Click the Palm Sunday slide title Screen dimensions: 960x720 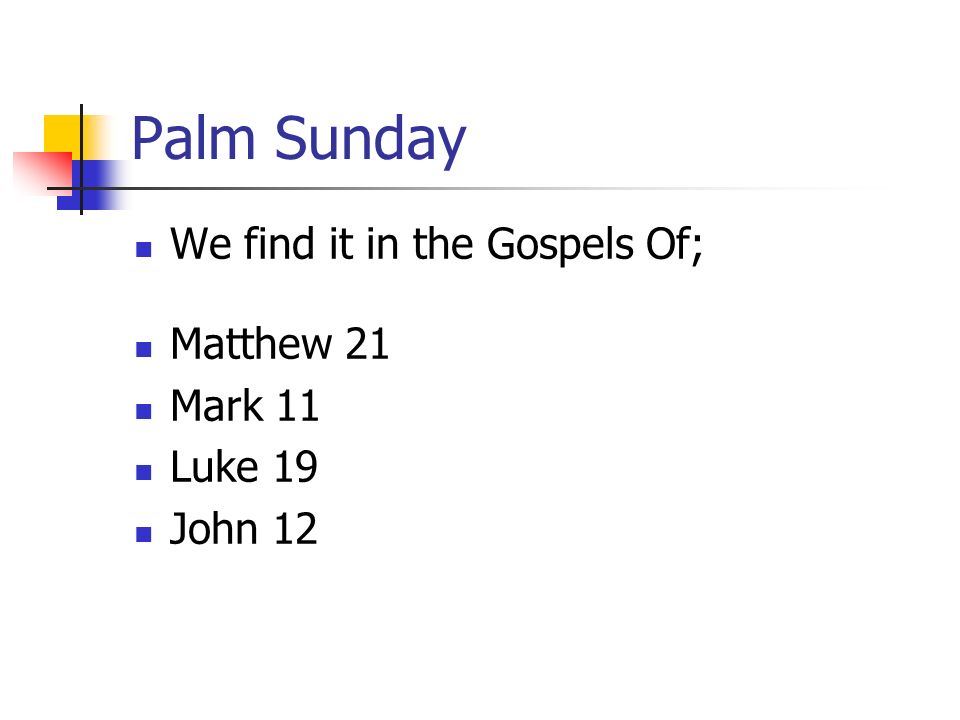pos(299,140)
